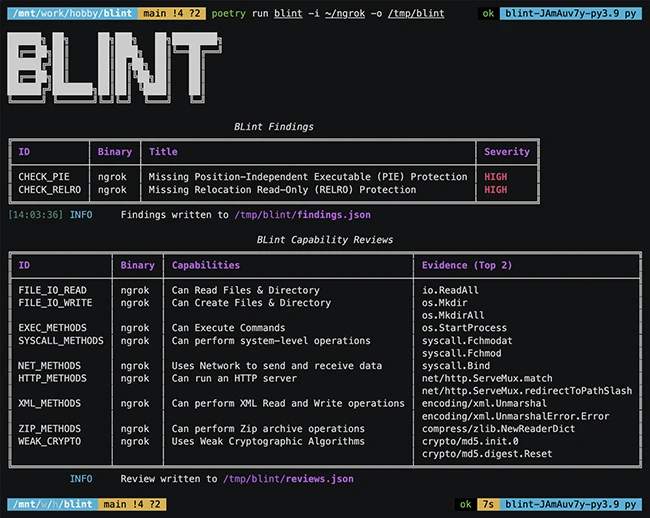Image resolution: width=650 pixels, height=518 pixels.
Task: Click 'Can Execute Commands' capability text
Action: pyautogui.click(x=228, y=328)
